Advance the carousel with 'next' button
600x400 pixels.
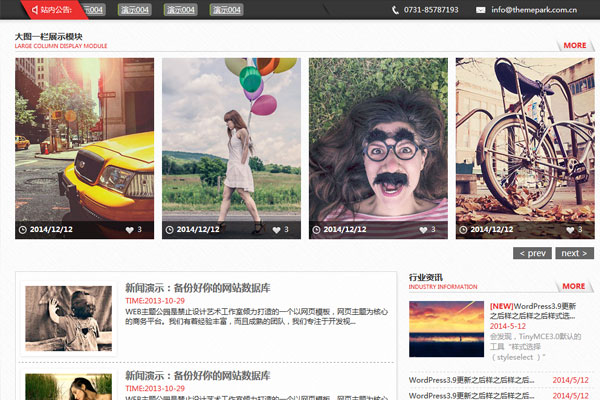point(574,253)
